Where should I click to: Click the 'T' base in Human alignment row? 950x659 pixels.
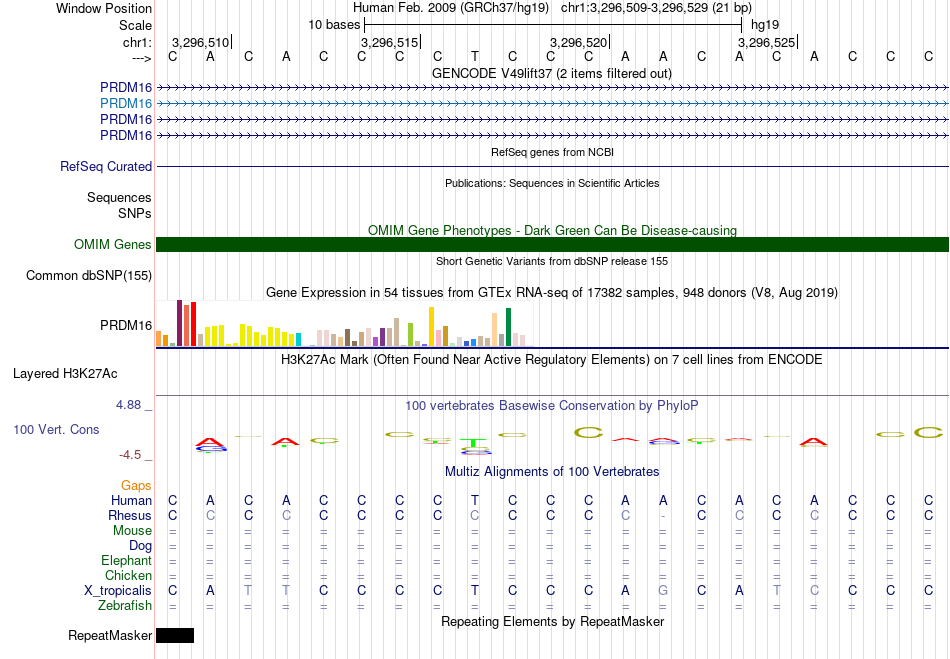(474, 500)
